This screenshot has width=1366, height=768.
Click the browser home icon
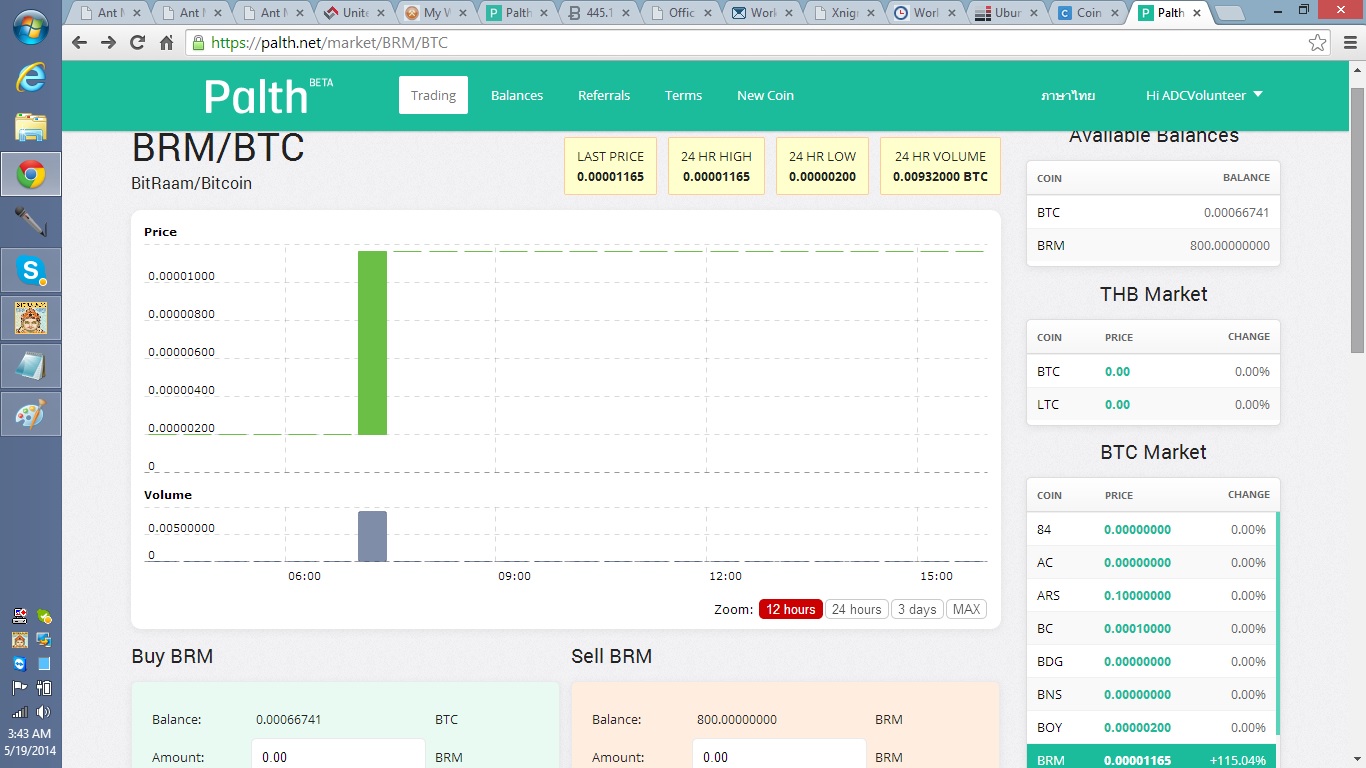[166, 43]
